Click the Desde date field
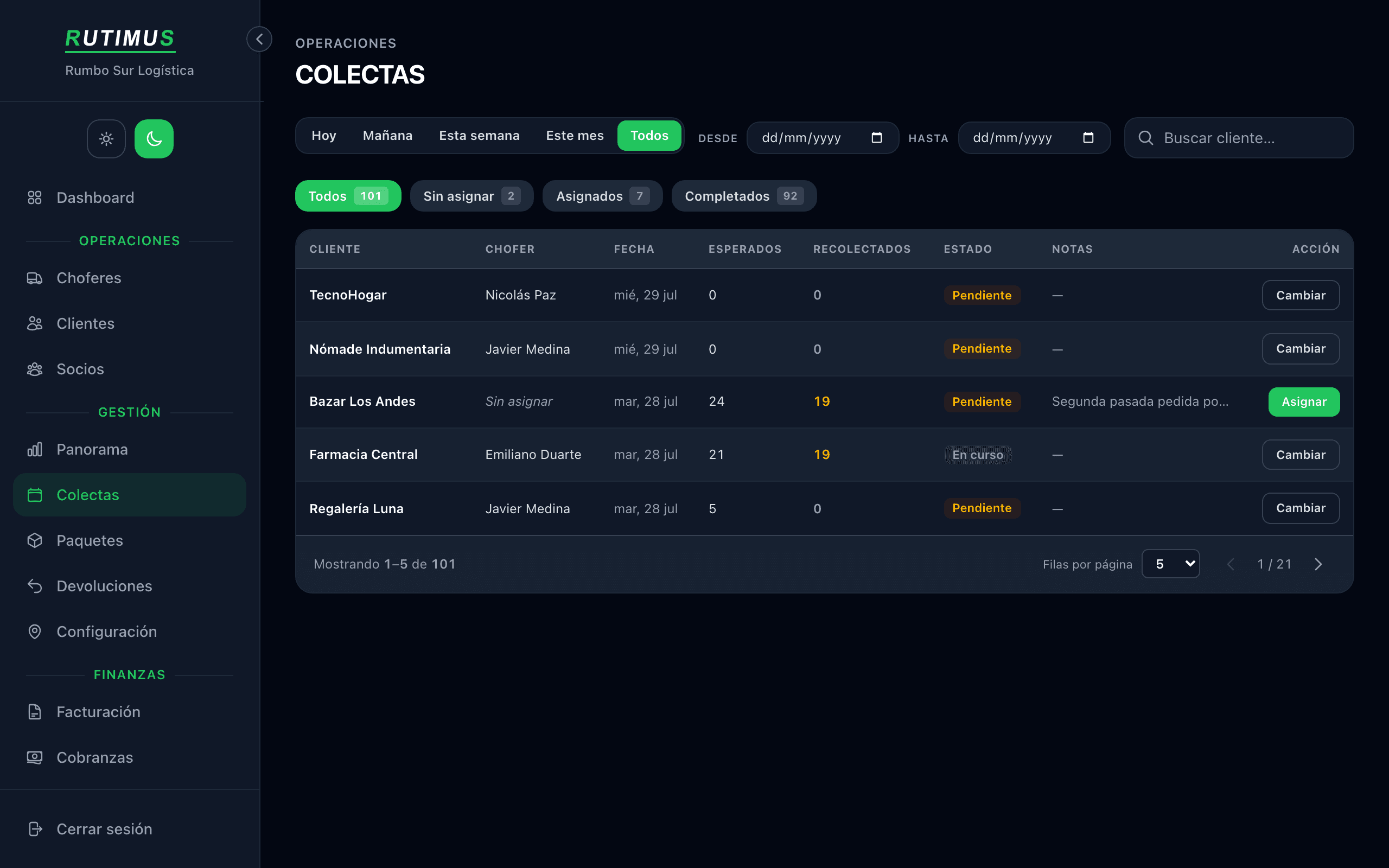The image size is (1389, 868). (x=823, y=138)
